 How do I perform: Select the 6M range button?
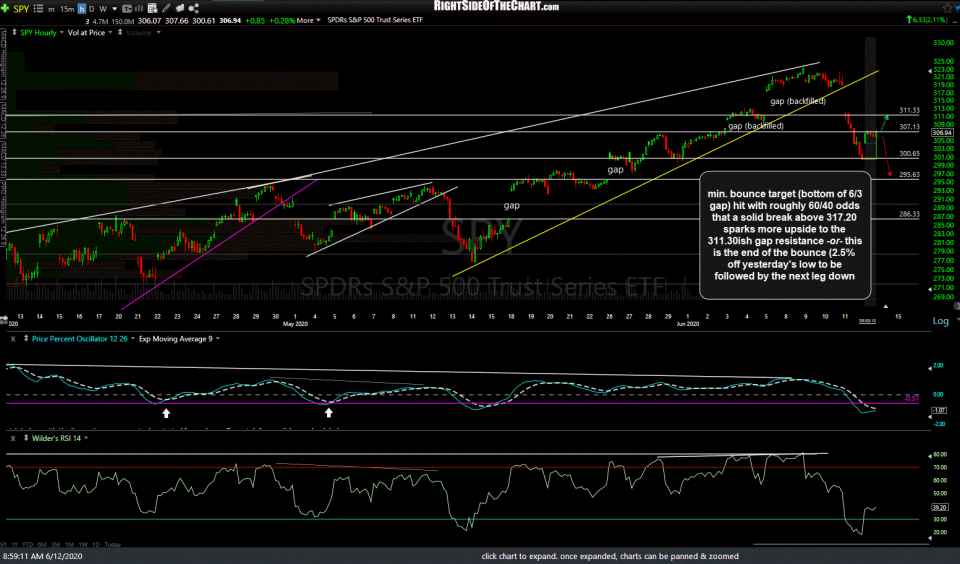(x=42, y=544)
